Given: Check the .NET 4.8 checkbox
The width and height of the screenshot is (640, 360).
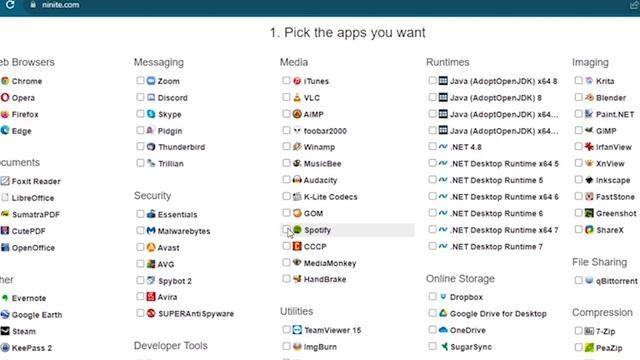Looking at the screenshot, I should (432, 147).
